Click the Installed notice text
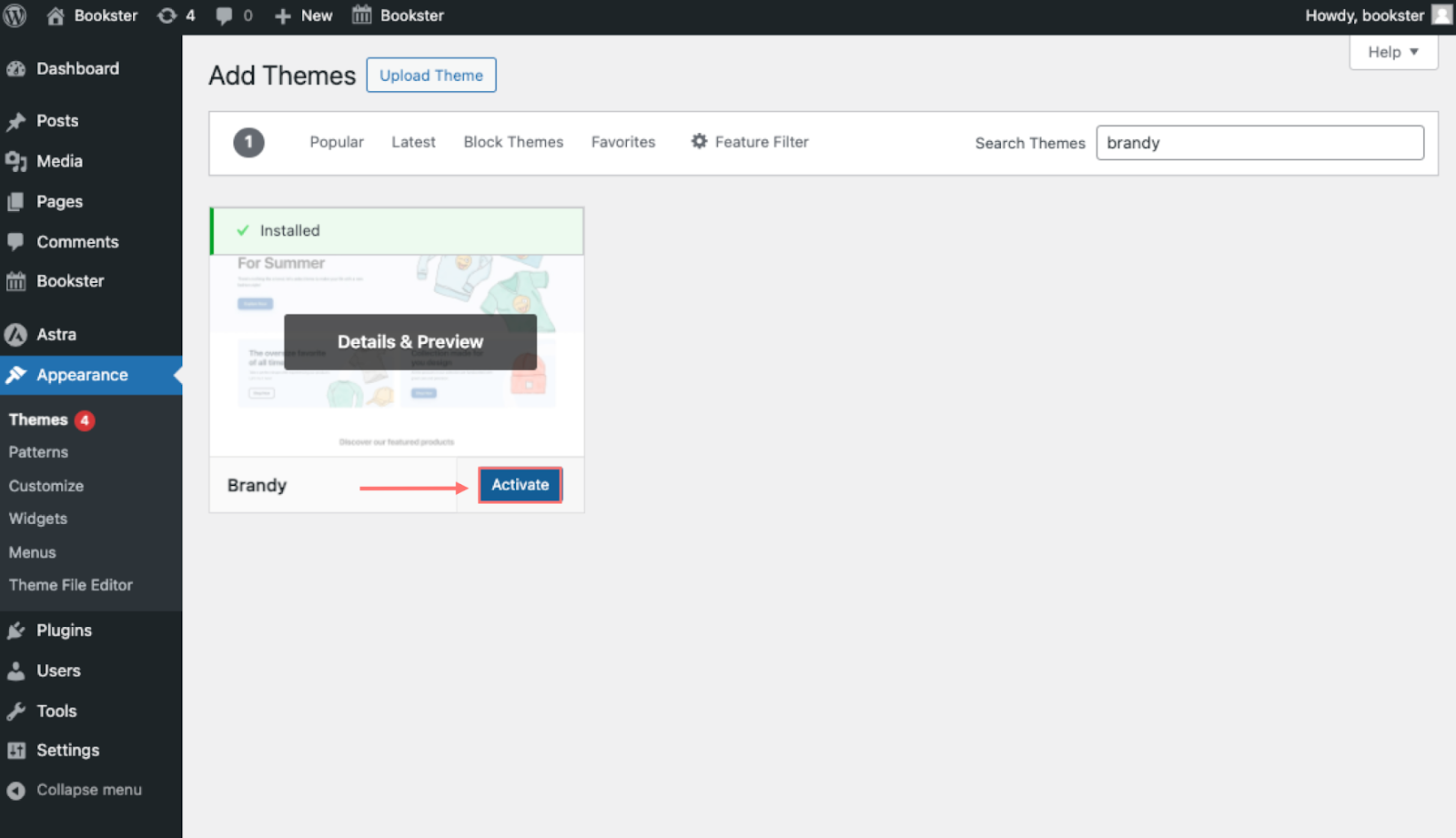1456x838 pixels. (289, 231)
